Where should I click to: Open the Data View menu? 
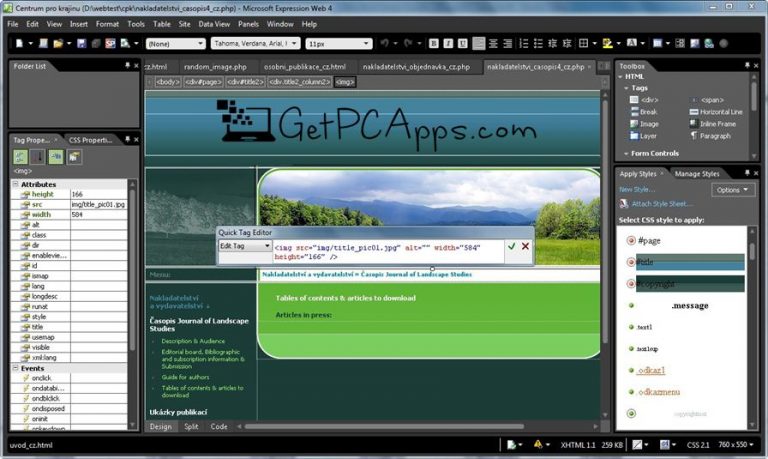[214, 24]
